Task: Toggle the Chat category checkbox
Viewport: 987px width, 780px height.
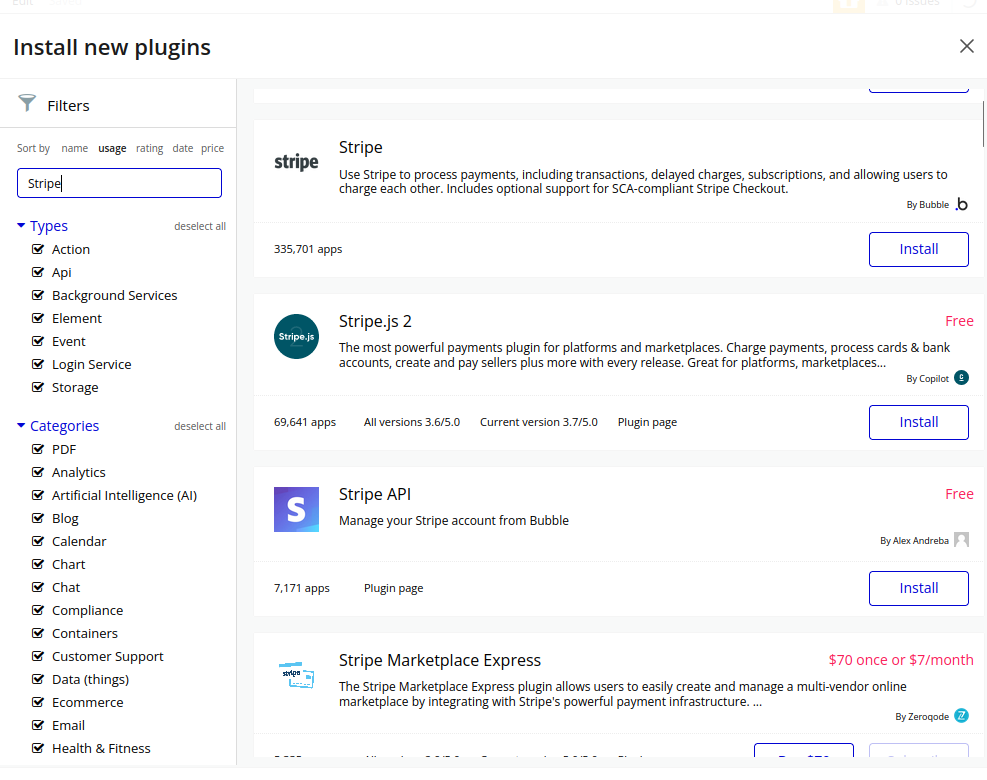Action: (38, 587)
